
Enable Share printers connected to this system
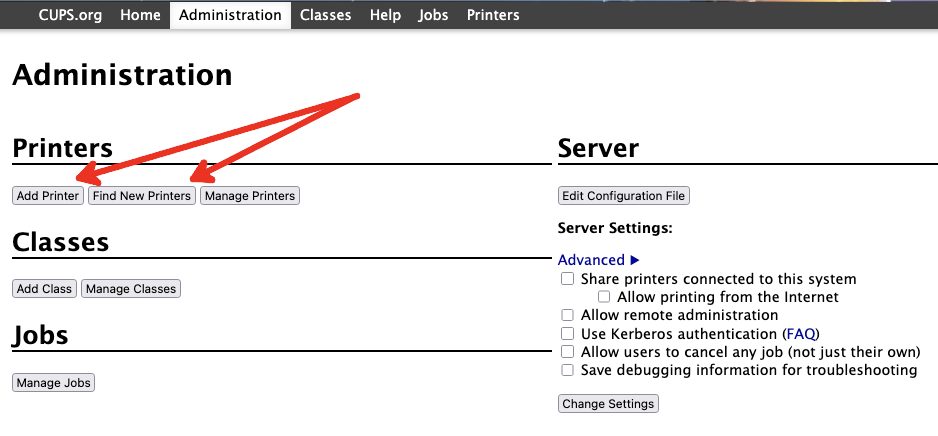[x=568, y=279]
